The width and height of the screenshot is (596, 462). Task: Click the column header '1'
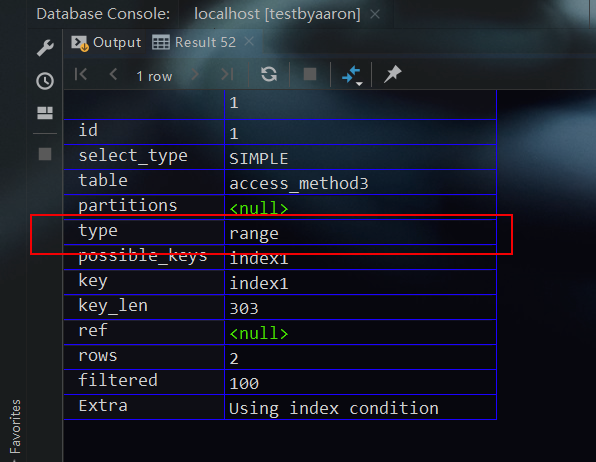pyautogui.click(x=360, y=105)
